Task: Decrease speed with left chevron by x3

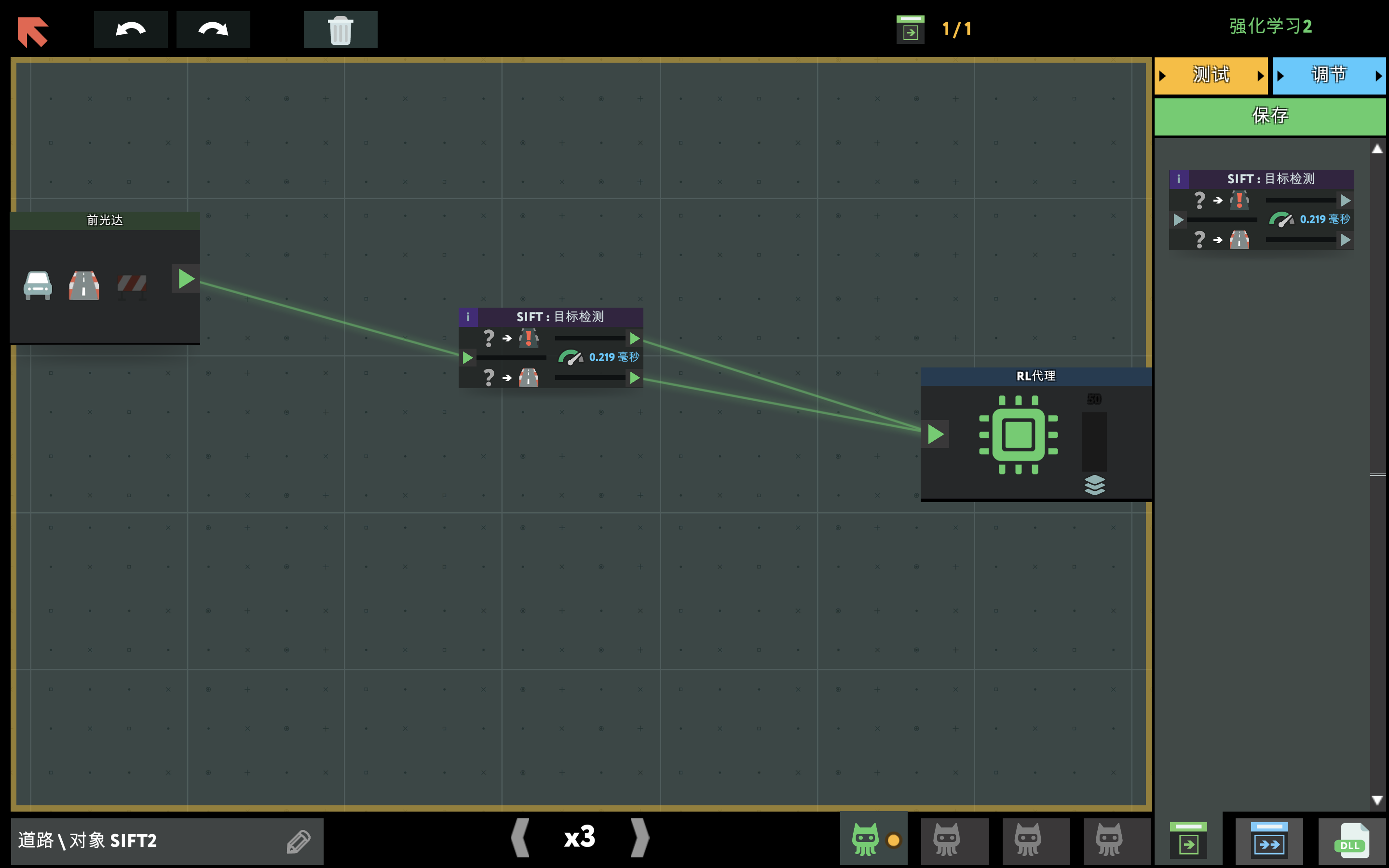Action: [520, 838]
